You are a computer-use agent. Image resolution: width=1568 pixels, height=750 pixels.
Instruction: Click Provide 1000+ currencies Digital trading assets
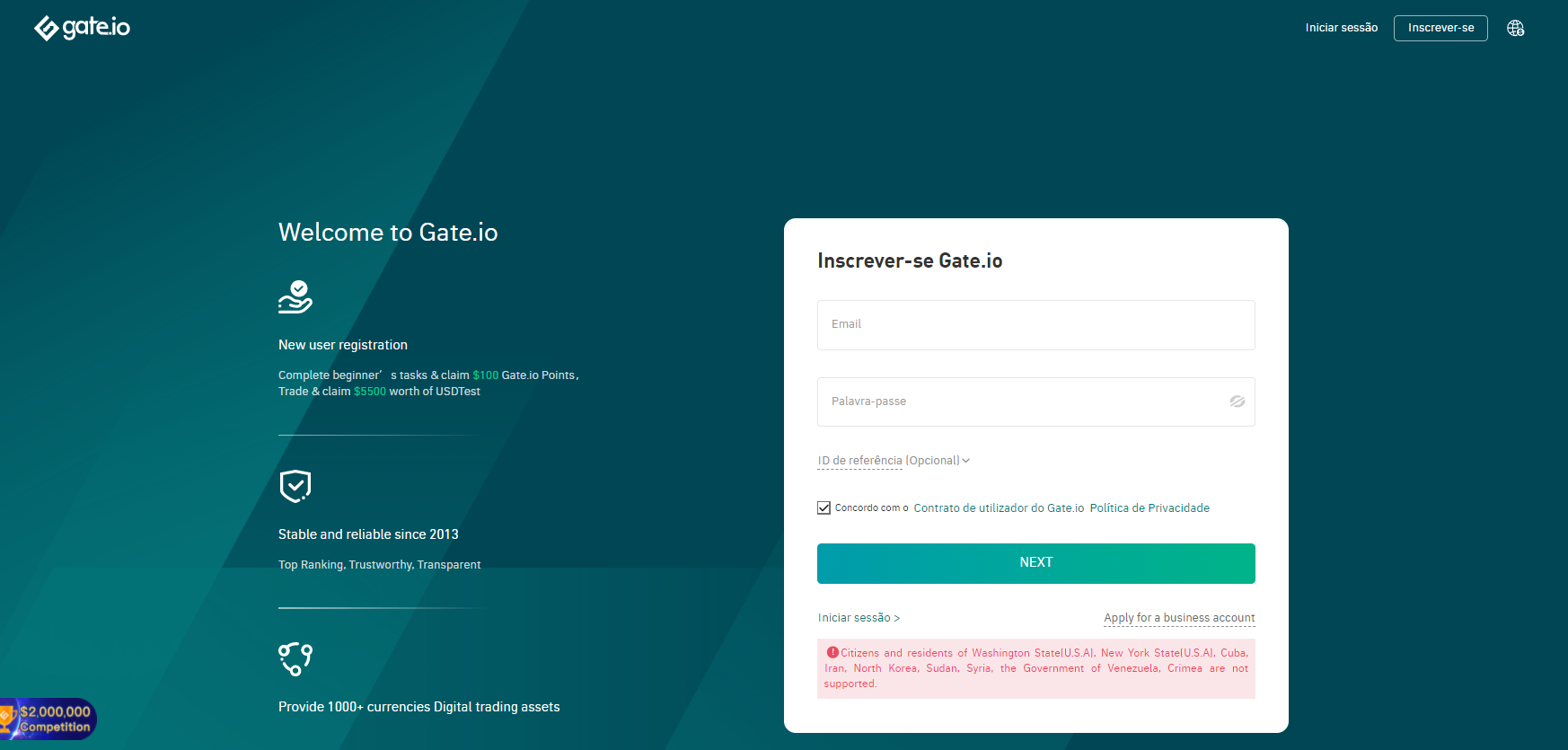tap(418, 707)
